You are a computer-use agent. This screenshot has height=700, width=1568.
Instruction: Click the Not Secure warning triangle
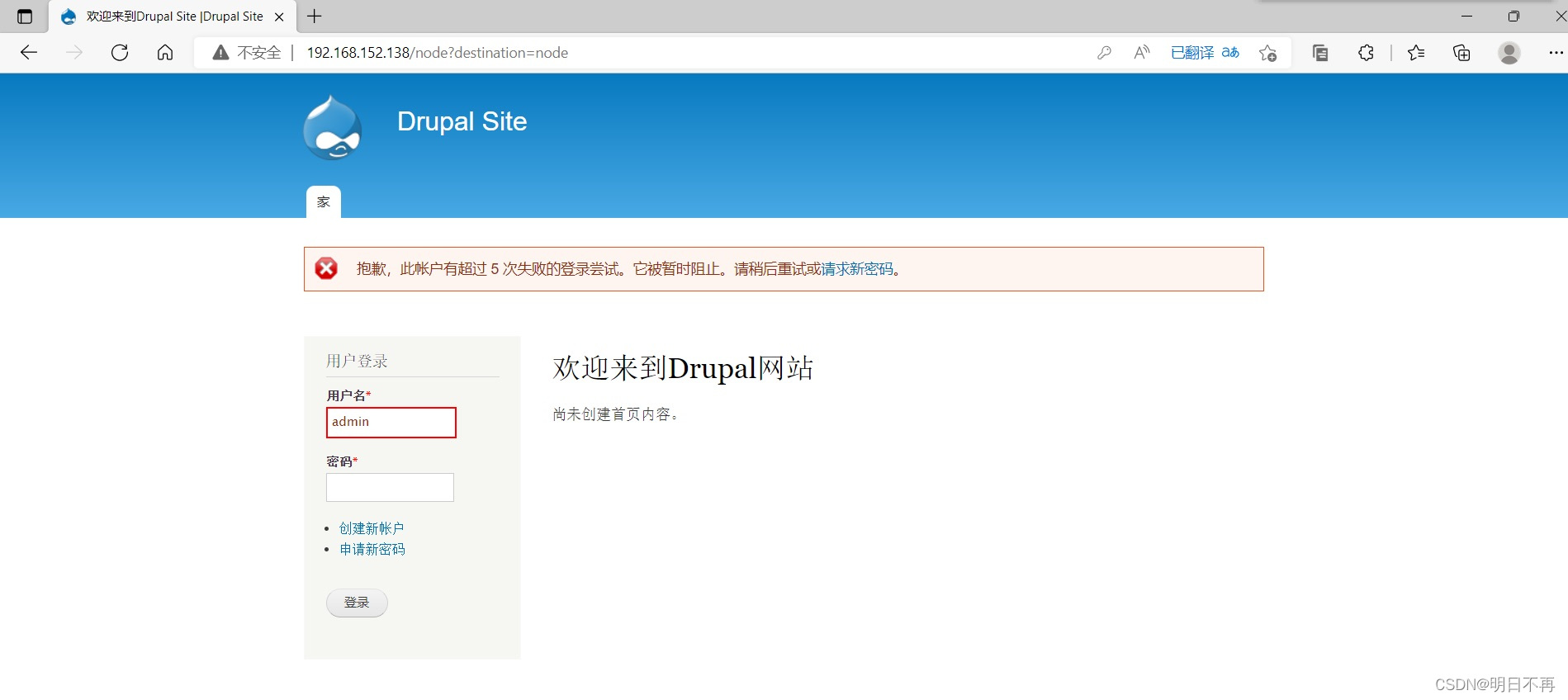click(x=220, y=53)
